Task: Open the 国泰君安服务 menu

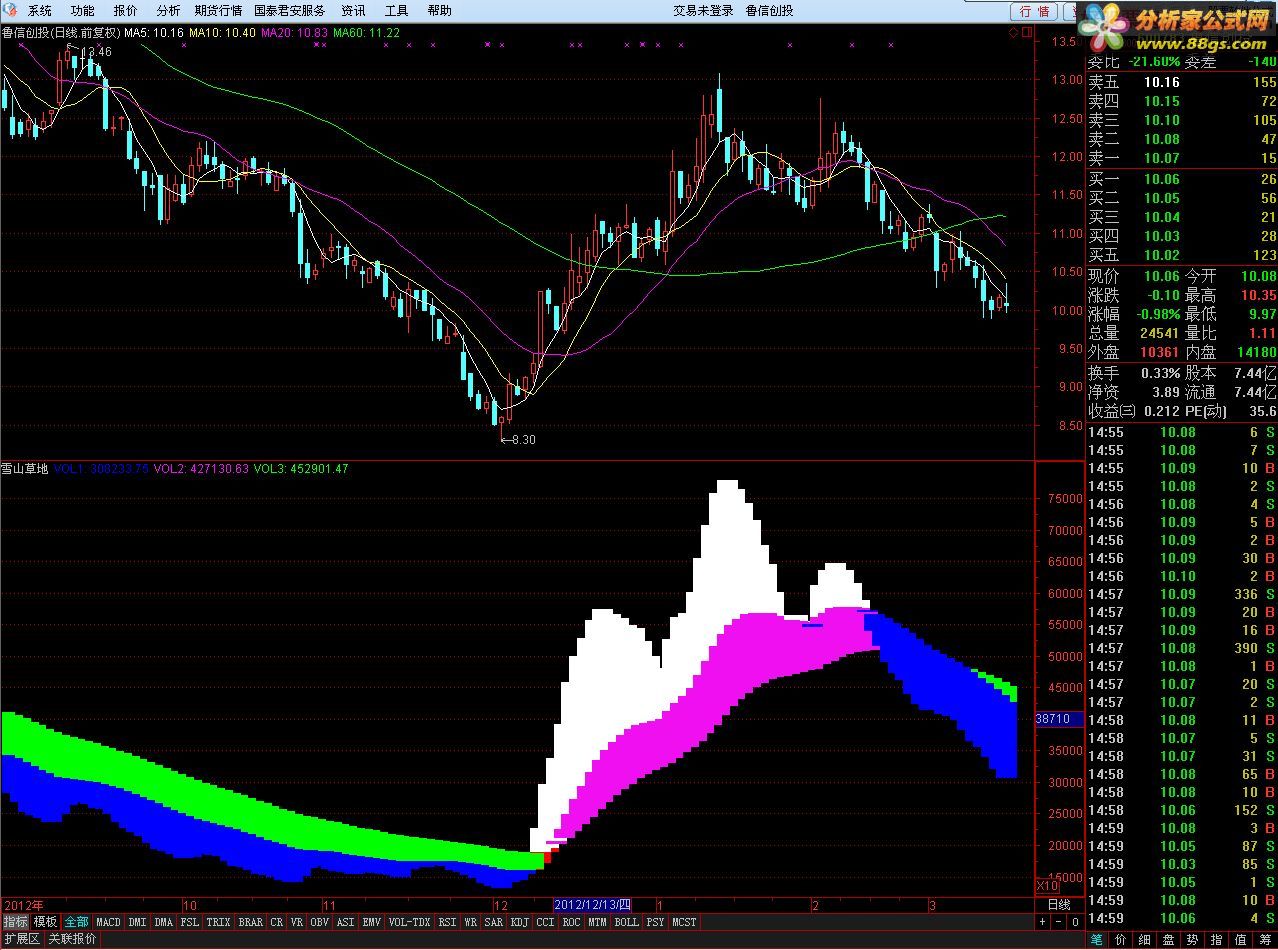Action: 290,11
